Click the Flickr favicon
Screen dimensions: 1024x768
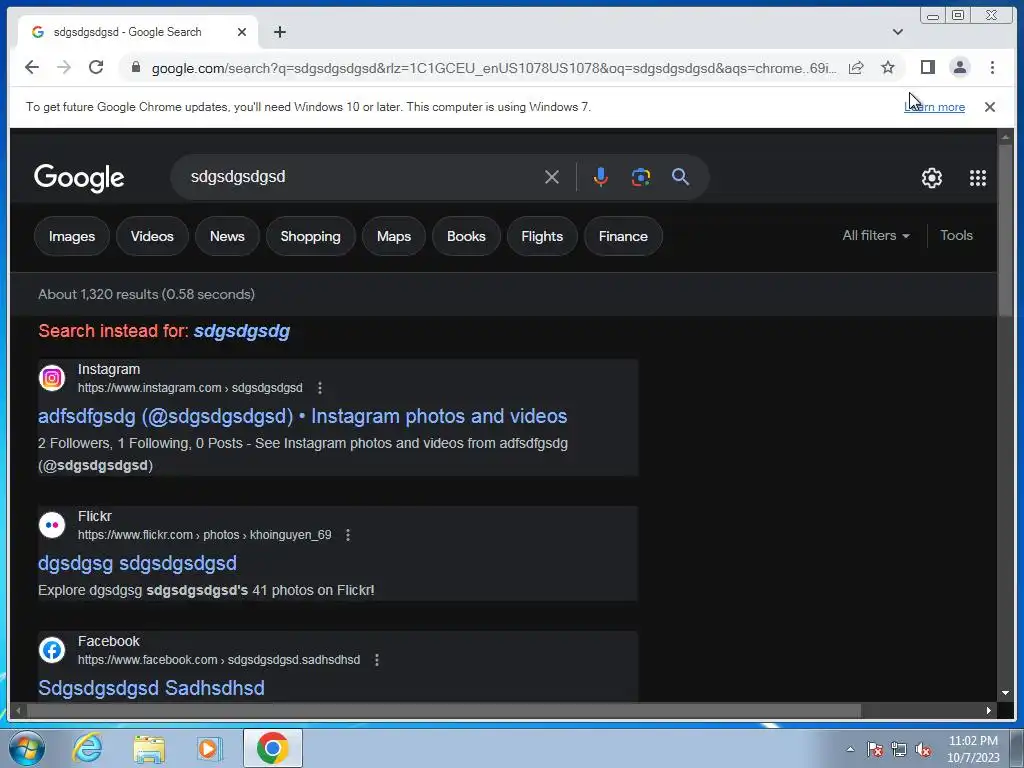(x=52, y=525)
